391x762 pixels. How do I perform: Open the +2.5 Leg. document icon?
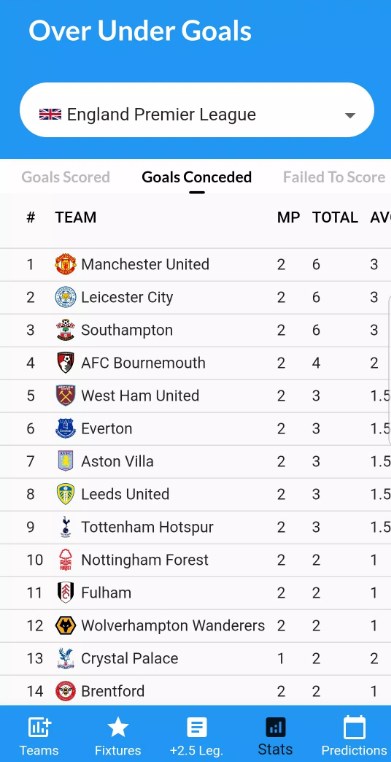click(197, 727)
